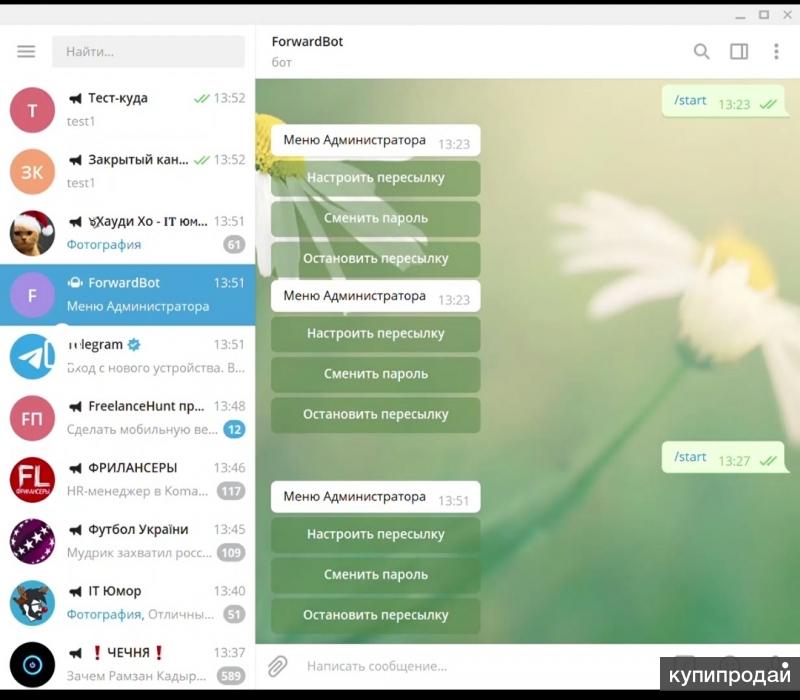Select the FreelanceHunt chat with 12 unread
This screenshot has height=700, width=800.
[150, 418]
